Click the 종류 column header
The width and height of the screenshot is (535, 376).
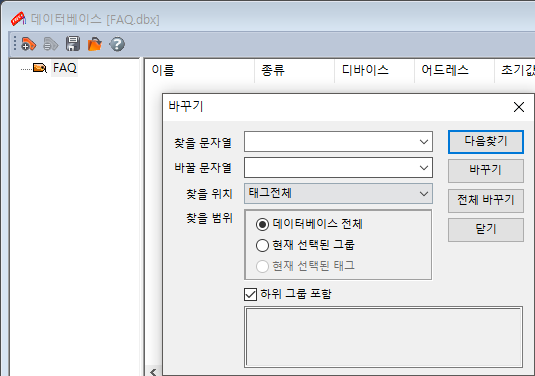click(x=294, y=70)
